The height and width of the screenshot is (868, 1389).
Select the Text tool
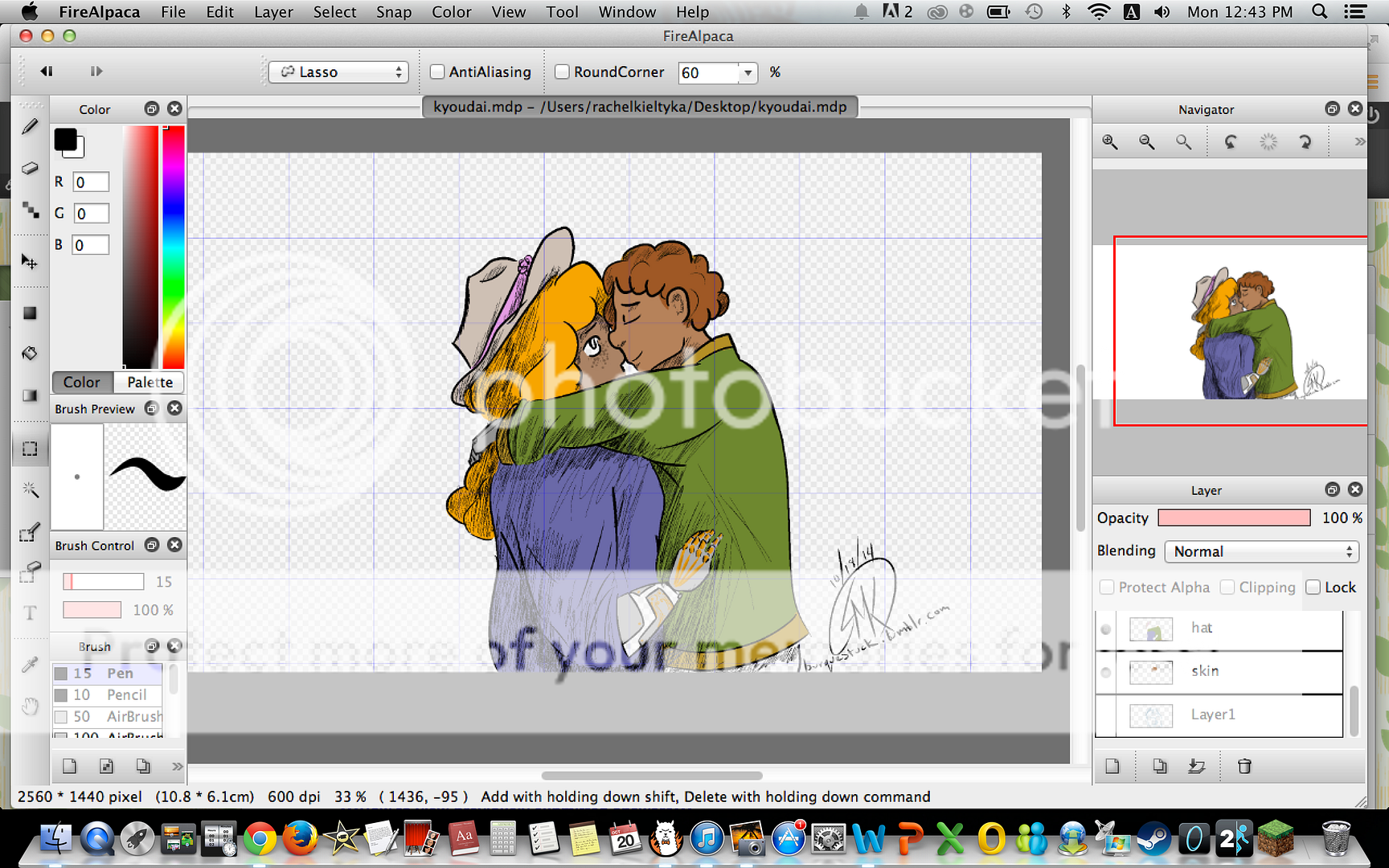[x=30, y=613]
